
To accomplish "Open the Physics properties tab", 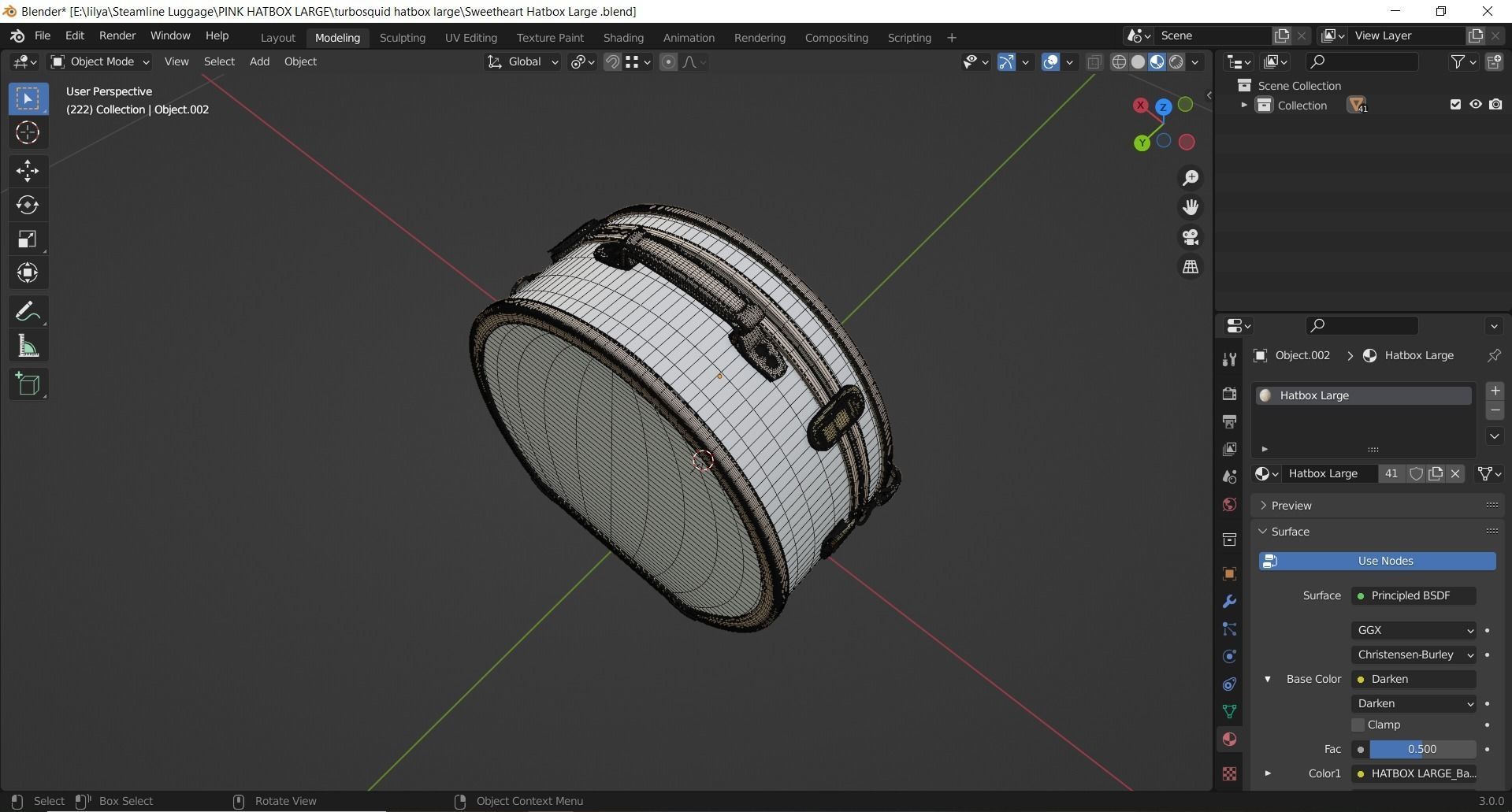I will 1229,657.
